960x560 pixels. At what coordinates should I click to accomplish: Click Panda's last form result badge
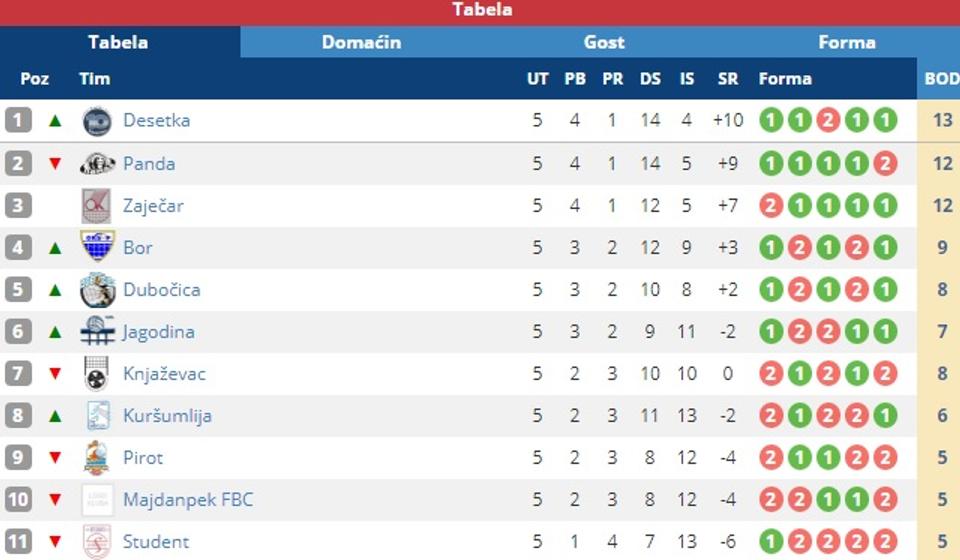tap(885, 164)
